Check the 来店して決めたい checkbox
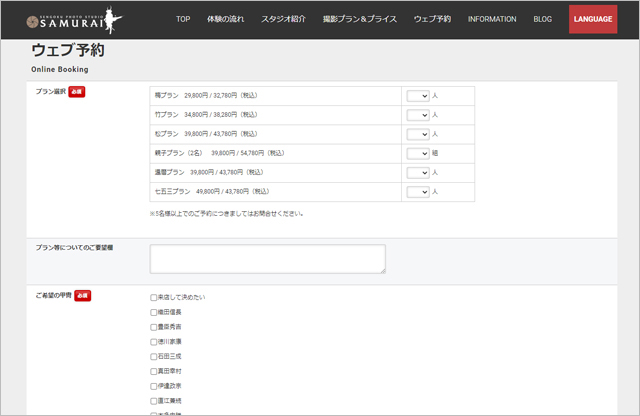 pos(153,298)
